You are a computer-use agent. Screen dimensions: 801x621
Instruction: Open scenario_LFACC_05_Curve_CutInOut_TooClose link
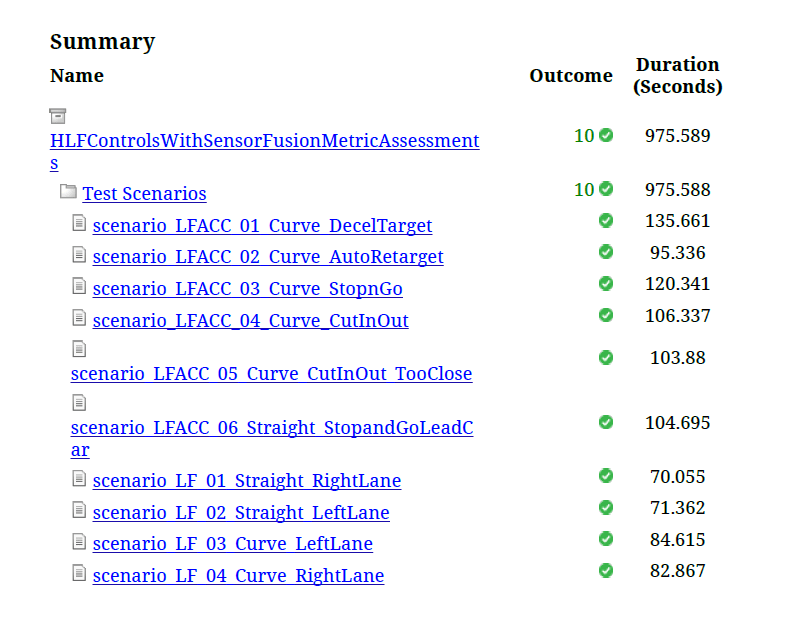(x=271, y=374)
